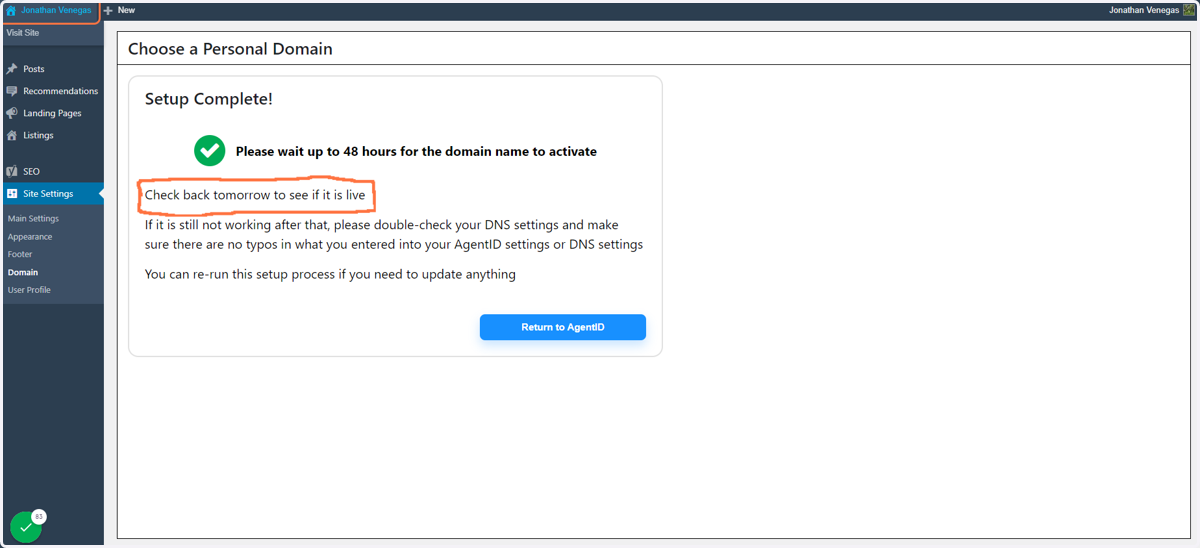This screenshot has height=548, width=1200.
Task: Open the Jonathan Venegas account menu at right
Action: pyautogui.click(x=1144, y=10)
